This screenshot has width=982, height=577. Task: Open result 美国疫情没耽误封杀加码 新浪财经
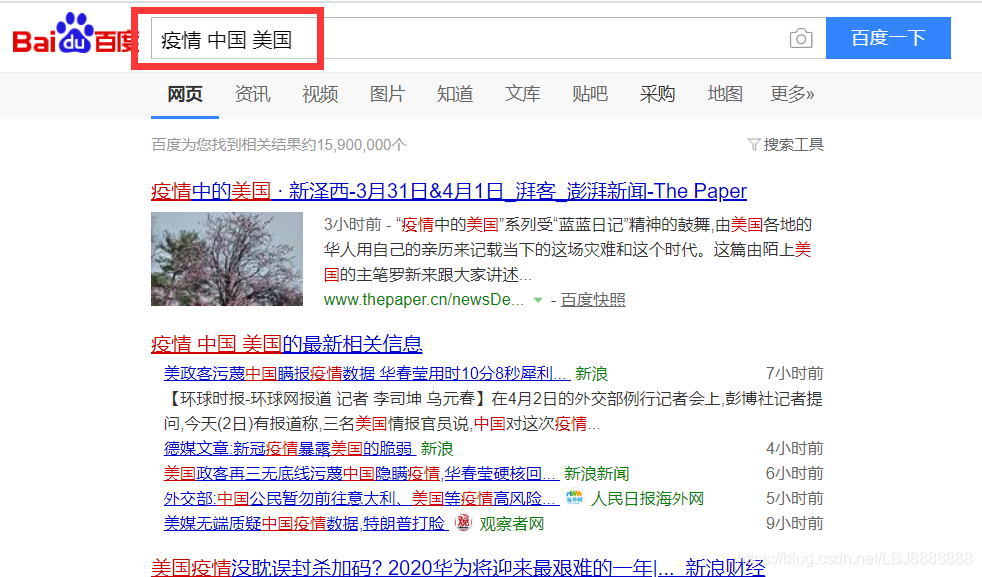click(x=458, y=568)
